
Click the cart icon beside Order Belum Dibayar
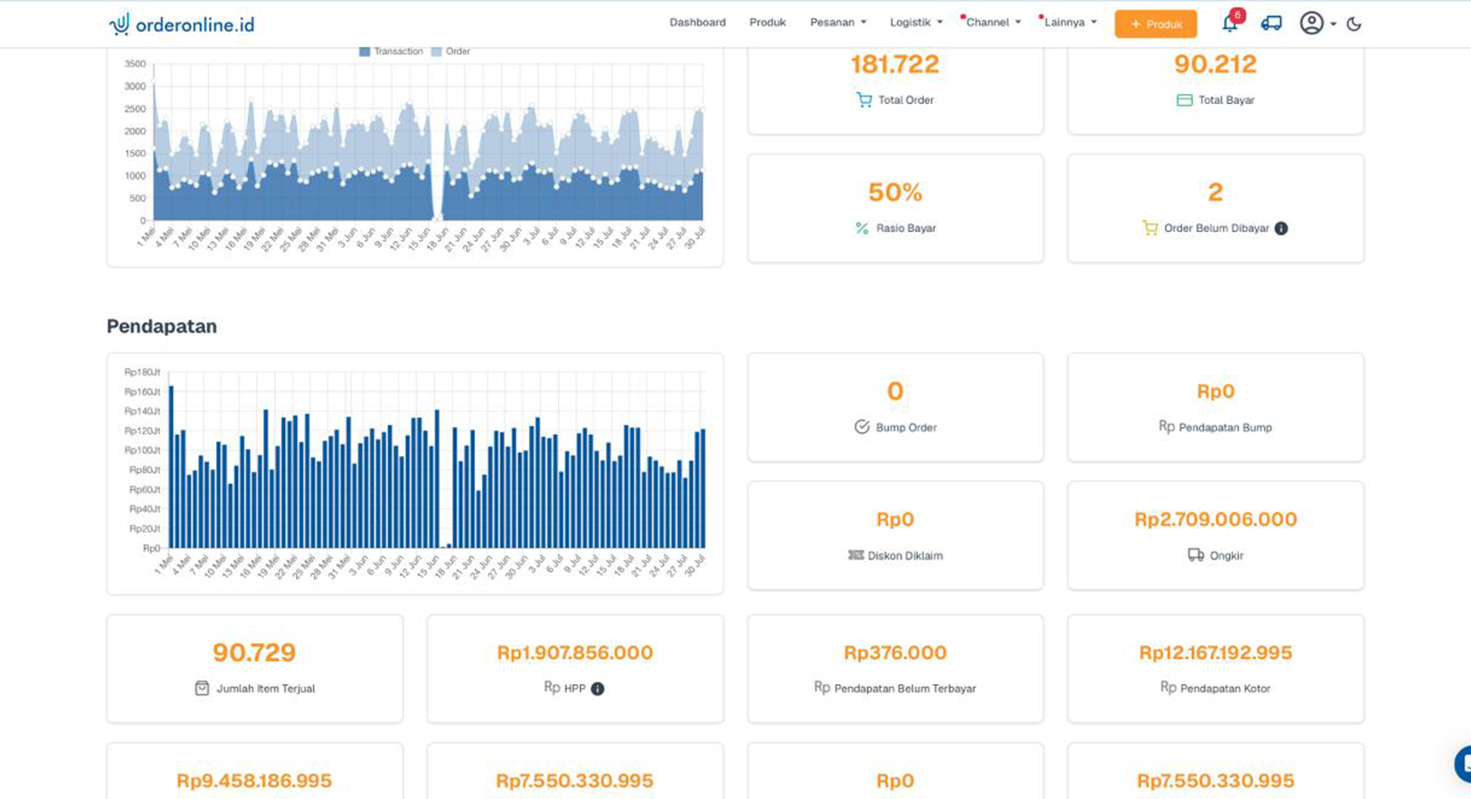pos(1150,228)
